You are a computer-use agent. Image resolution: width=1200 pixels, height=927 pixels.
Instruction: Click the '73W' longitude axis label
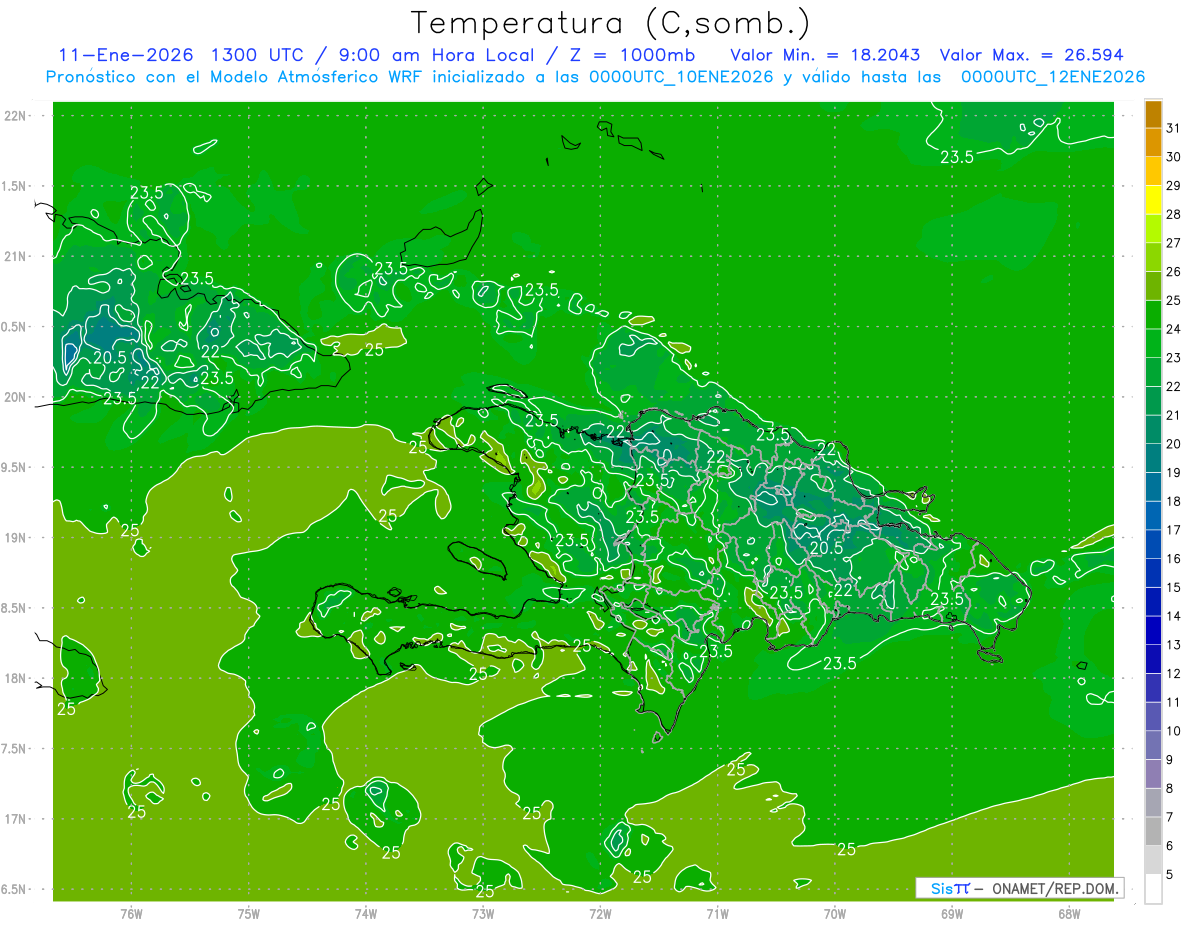point(483,913)
